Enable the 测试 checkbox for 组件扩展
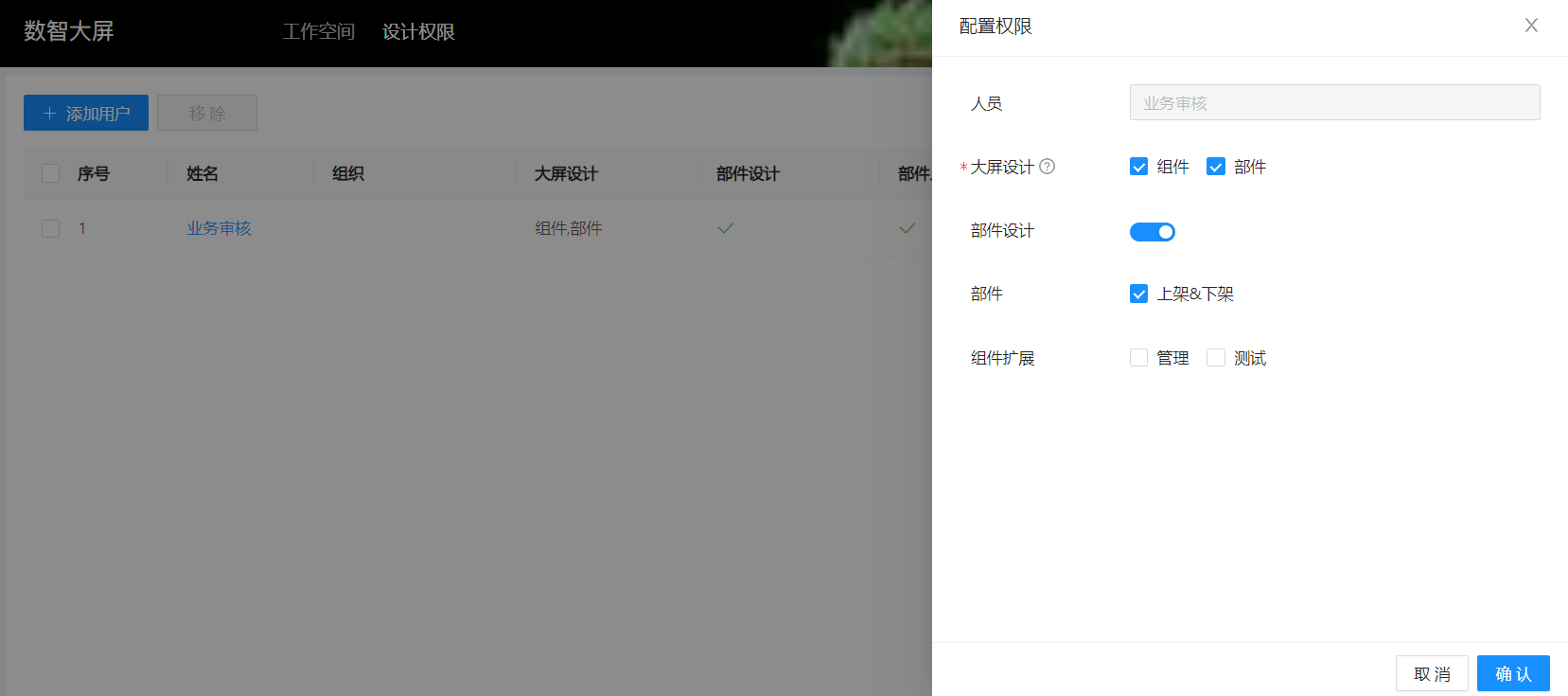Image resolution: width=1568 pixels, height=696 pixels. [x=1216, y=358]
